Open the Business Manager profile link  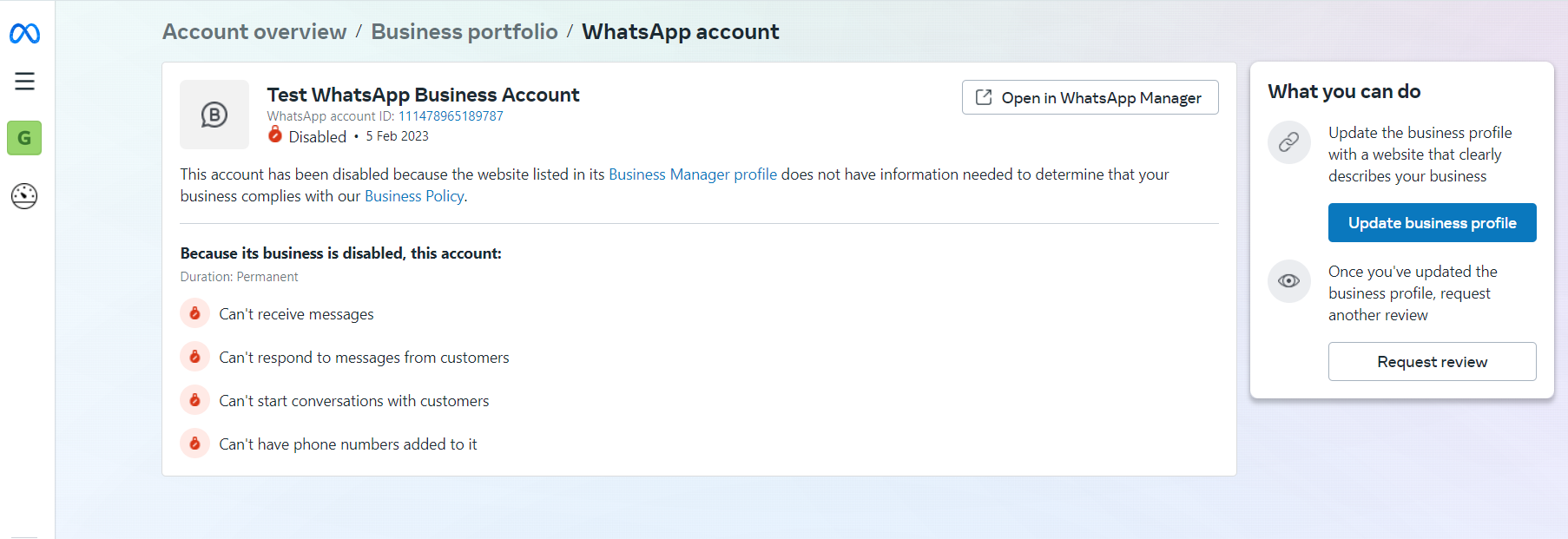click(693, 174)
